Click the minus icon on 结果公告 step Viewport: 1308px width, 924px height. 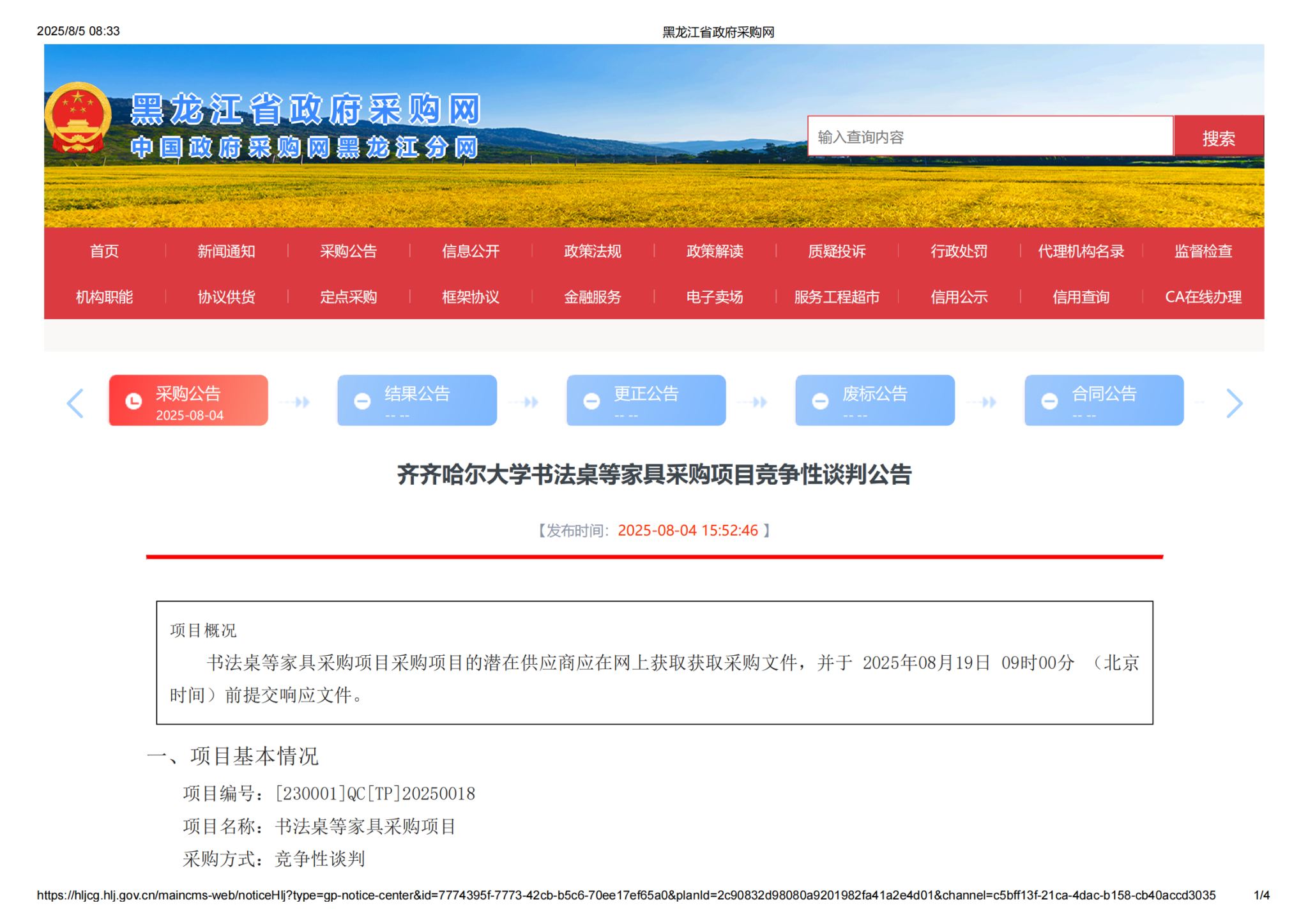(x=362, y=401)
